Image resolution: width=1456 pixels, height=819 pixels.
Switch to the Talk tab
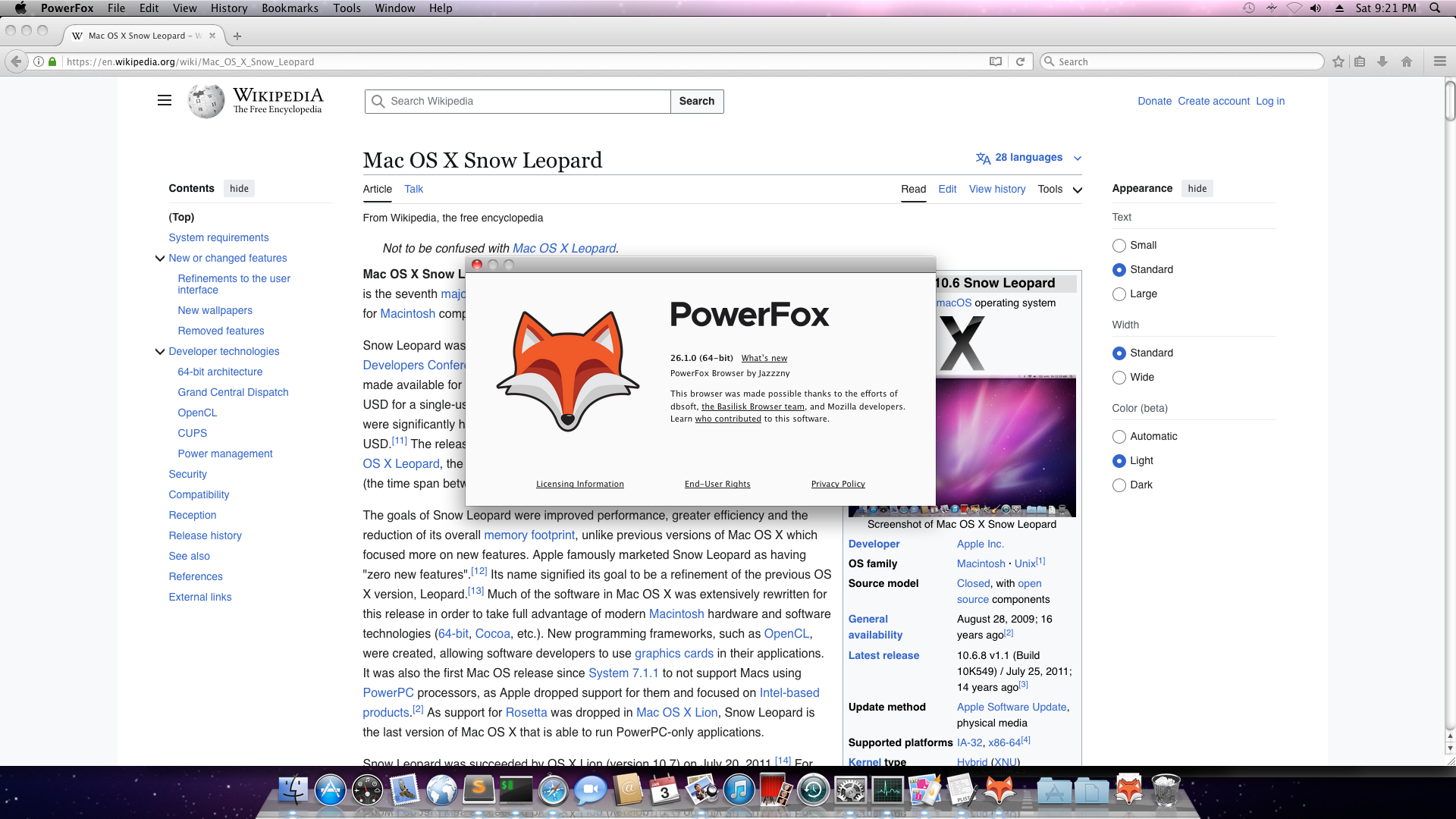413,190
